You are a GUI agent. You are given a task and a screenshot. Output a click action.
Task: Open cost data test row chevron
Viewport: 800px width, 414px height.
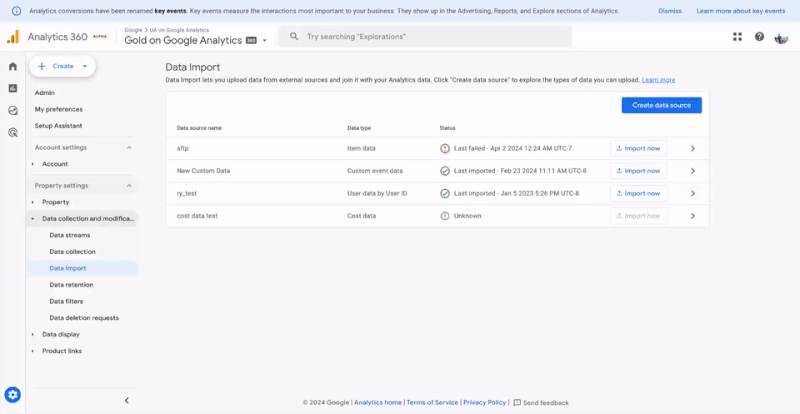click(x=692, y=216)
